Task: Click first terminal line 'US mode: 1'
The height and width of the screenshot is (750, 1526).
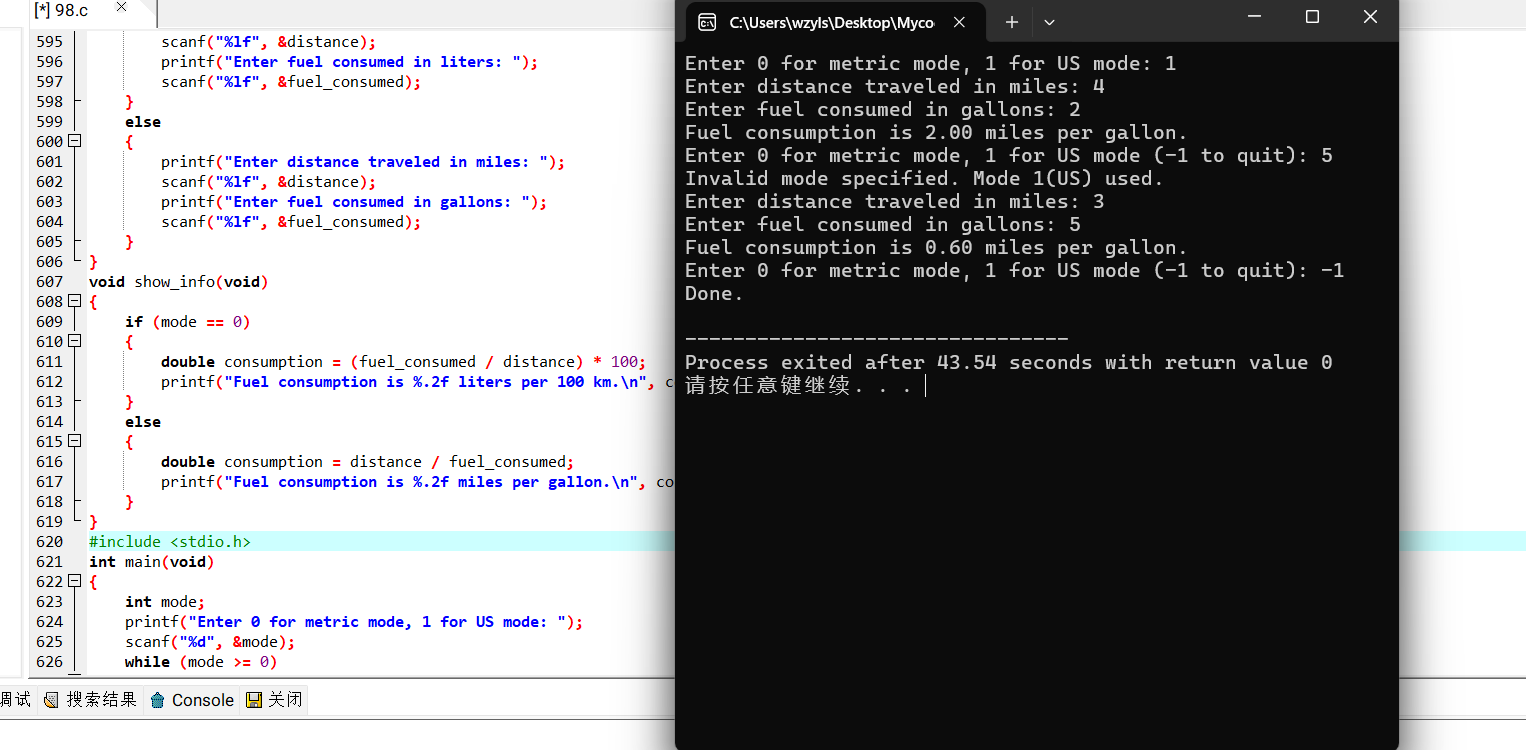Action: click(x=931, y=64)
